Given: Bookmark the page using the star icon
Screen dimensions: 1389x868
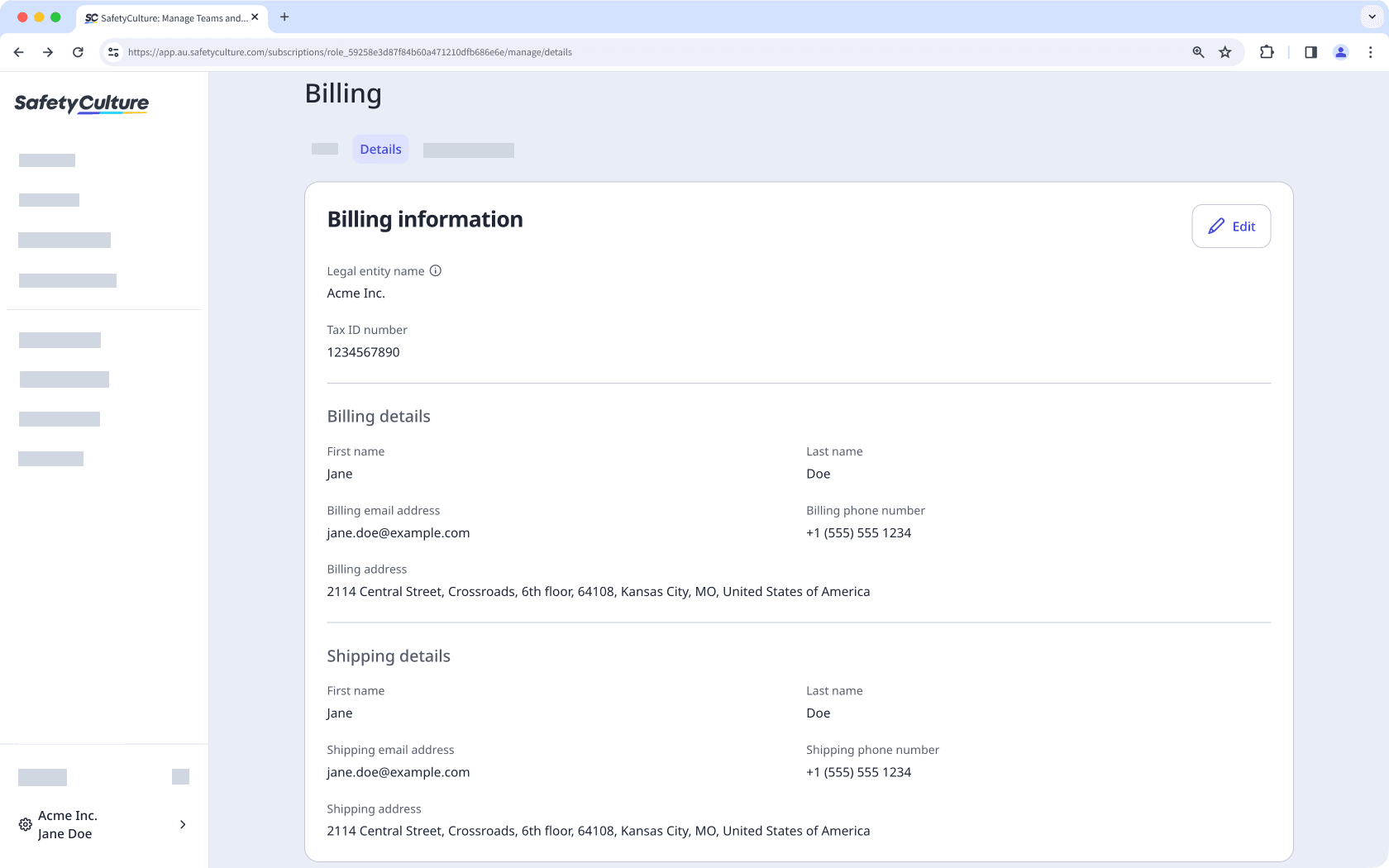Looking at the screenshot, I should point(1225,51).
